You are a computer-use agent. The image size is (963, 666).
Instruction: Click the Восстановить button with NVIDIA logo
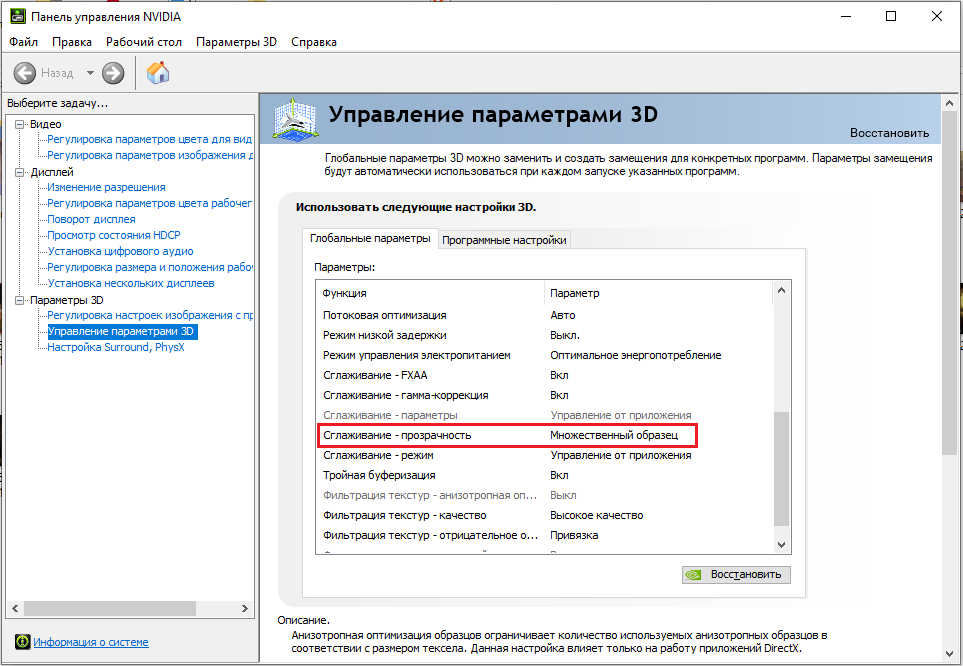736,574
